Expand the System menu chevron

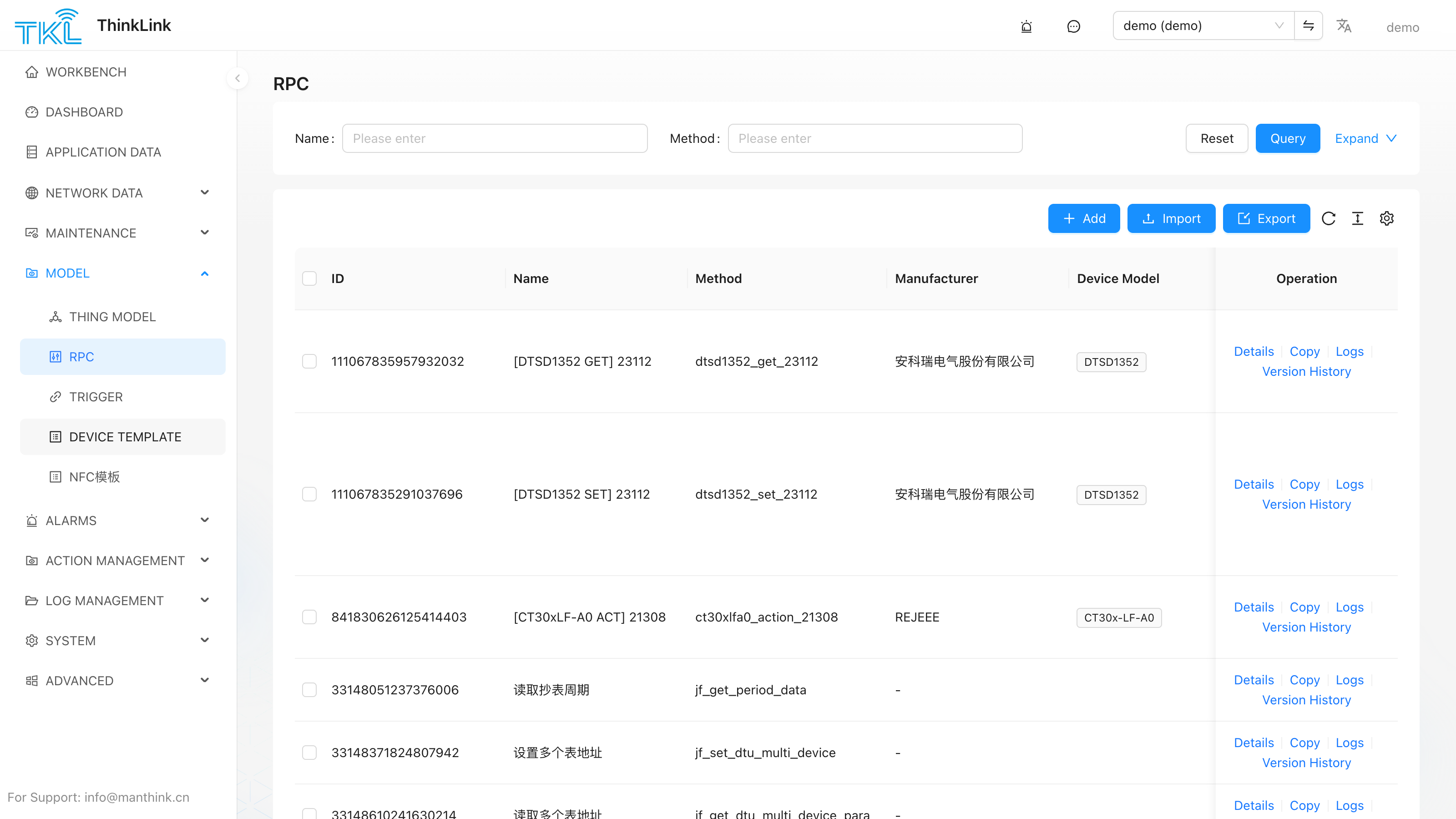point(205,640)
